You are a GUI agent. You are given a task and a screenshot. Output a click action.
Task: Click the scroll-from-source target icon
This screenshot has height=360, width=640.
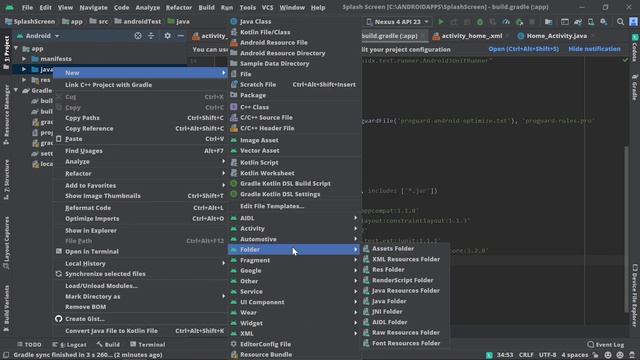138,36
